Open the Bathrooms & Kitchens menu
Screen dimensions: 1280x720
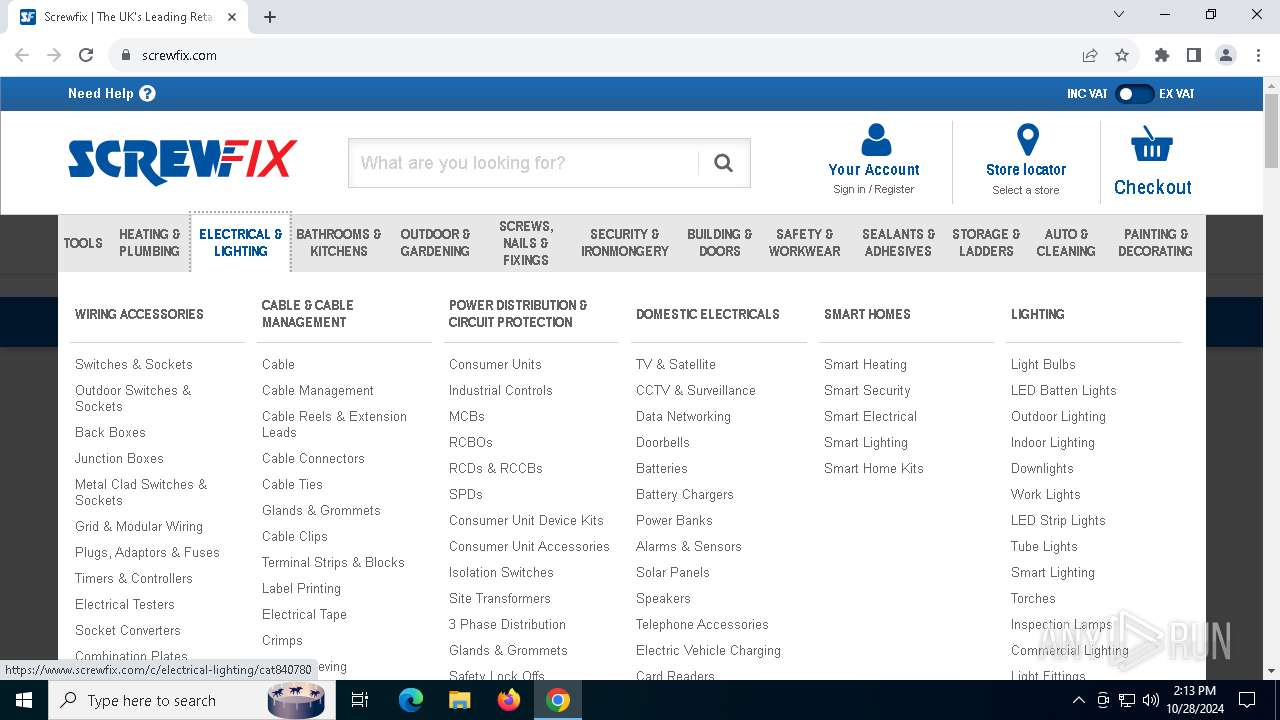(339, 243)
